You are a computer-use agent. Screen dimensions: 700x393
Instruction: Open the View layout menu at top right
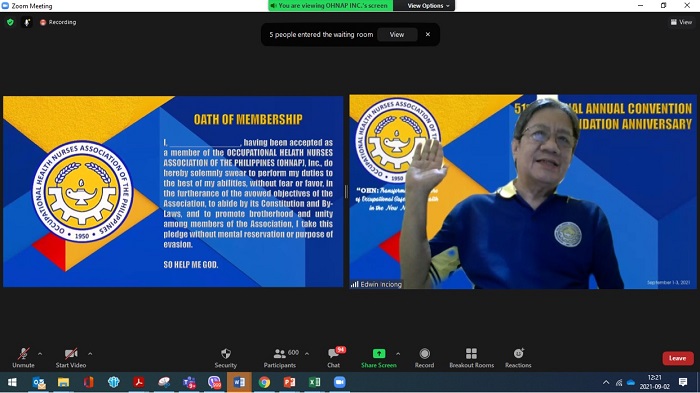(x=681, y=22)
